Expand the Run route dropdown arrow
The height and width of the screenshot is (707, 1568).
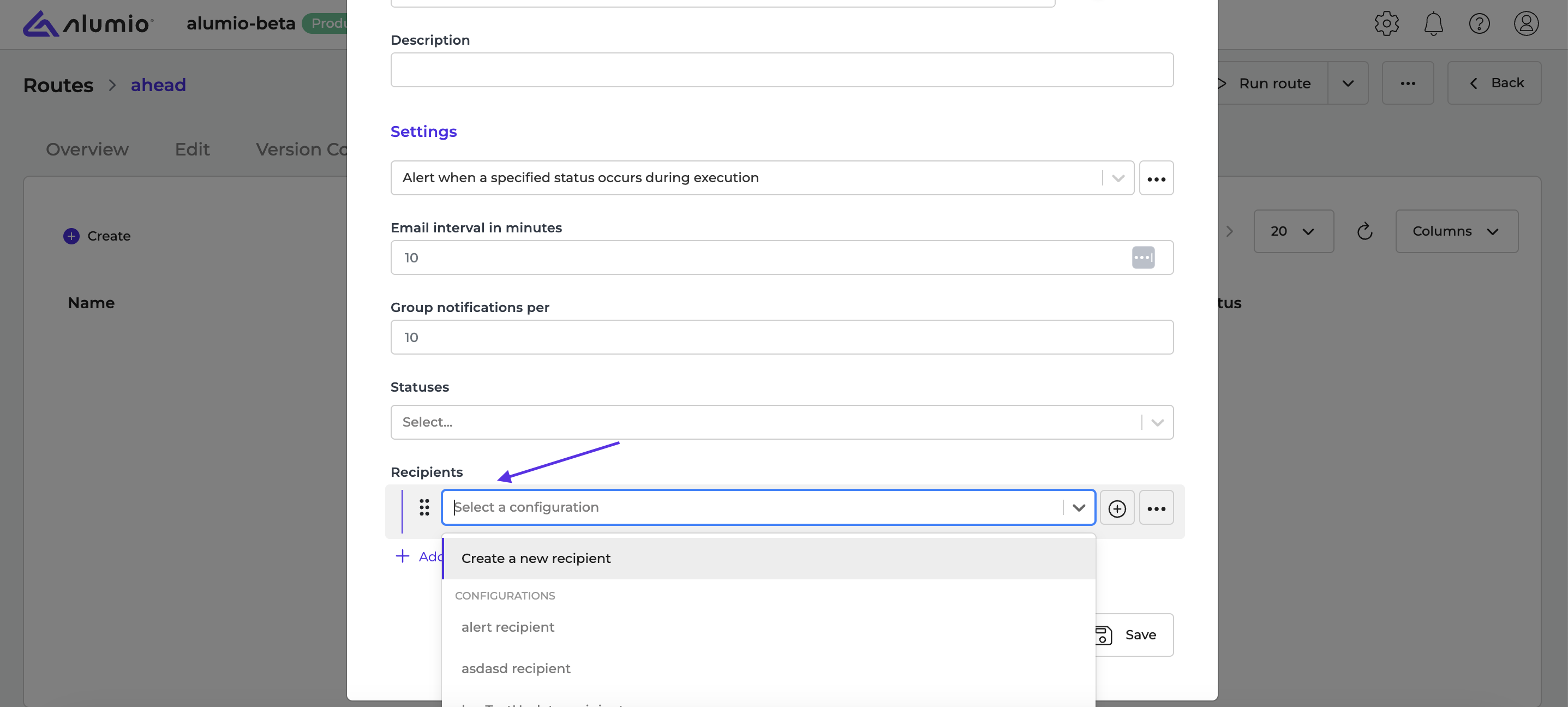pos(1348,83)
